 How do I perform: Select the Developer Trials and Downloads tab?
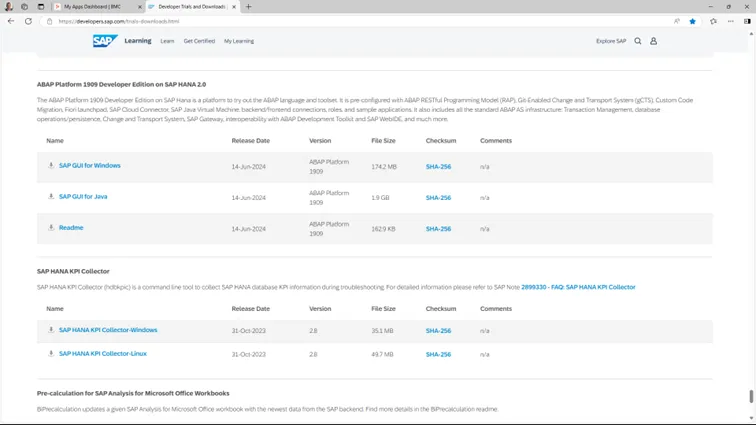coord(192,7)
